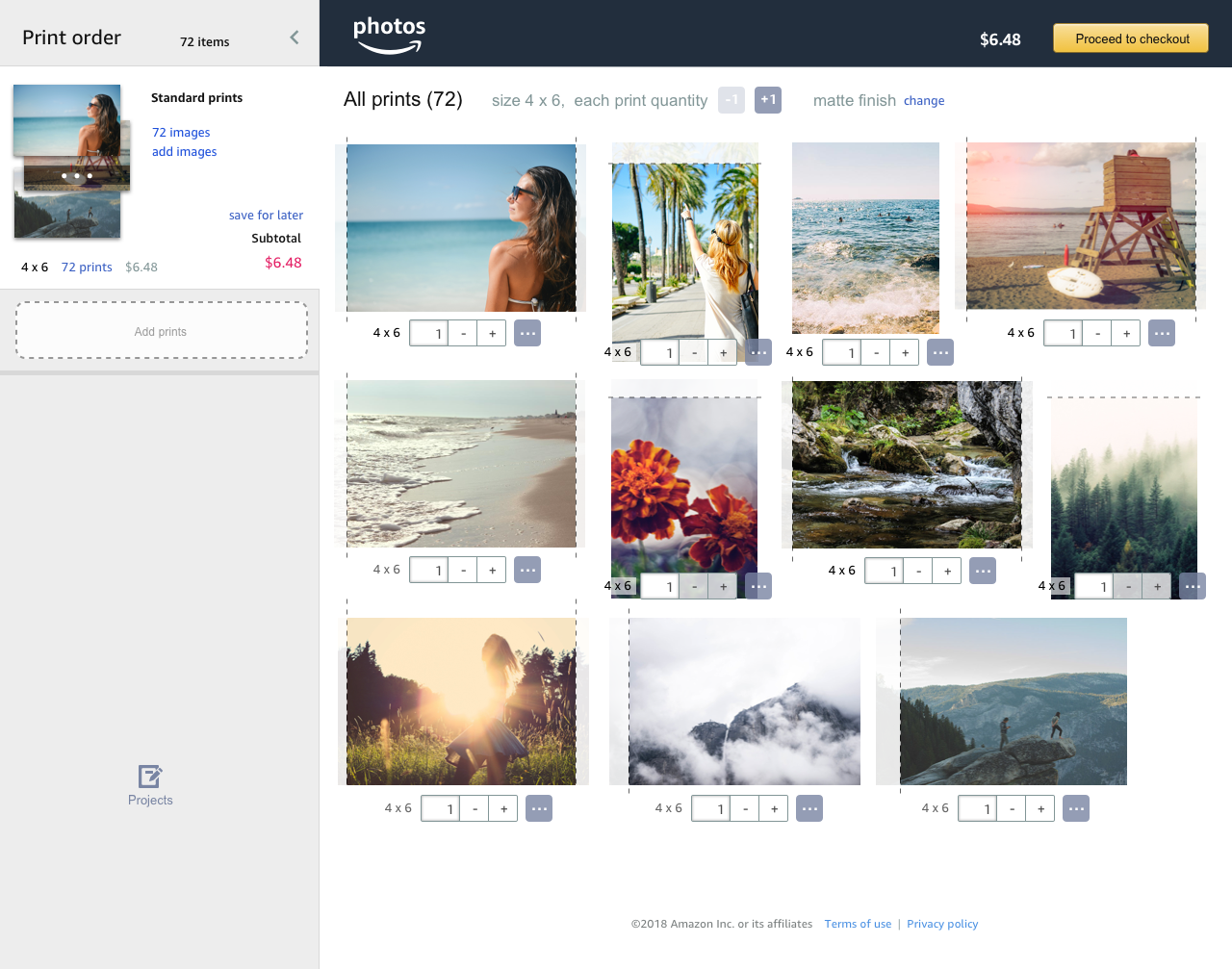Select the lifeguard tower photo thumbnail
1232x969 pixels.
pyautogui.click(x=1081, y=226)
